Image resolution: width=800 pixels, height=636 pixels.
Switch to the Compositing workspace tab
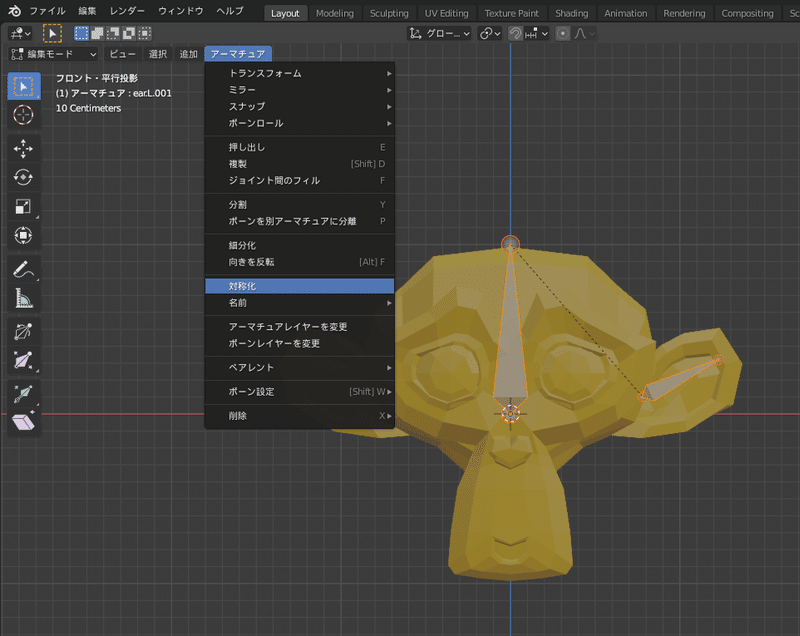pos(747,13)
